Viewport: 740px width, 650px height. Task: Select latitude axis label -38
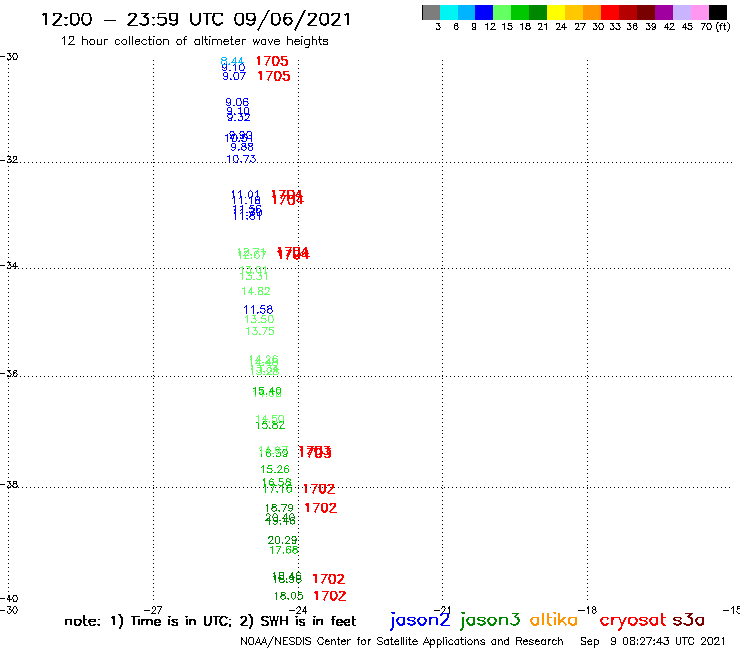click(x=9, y=484)
